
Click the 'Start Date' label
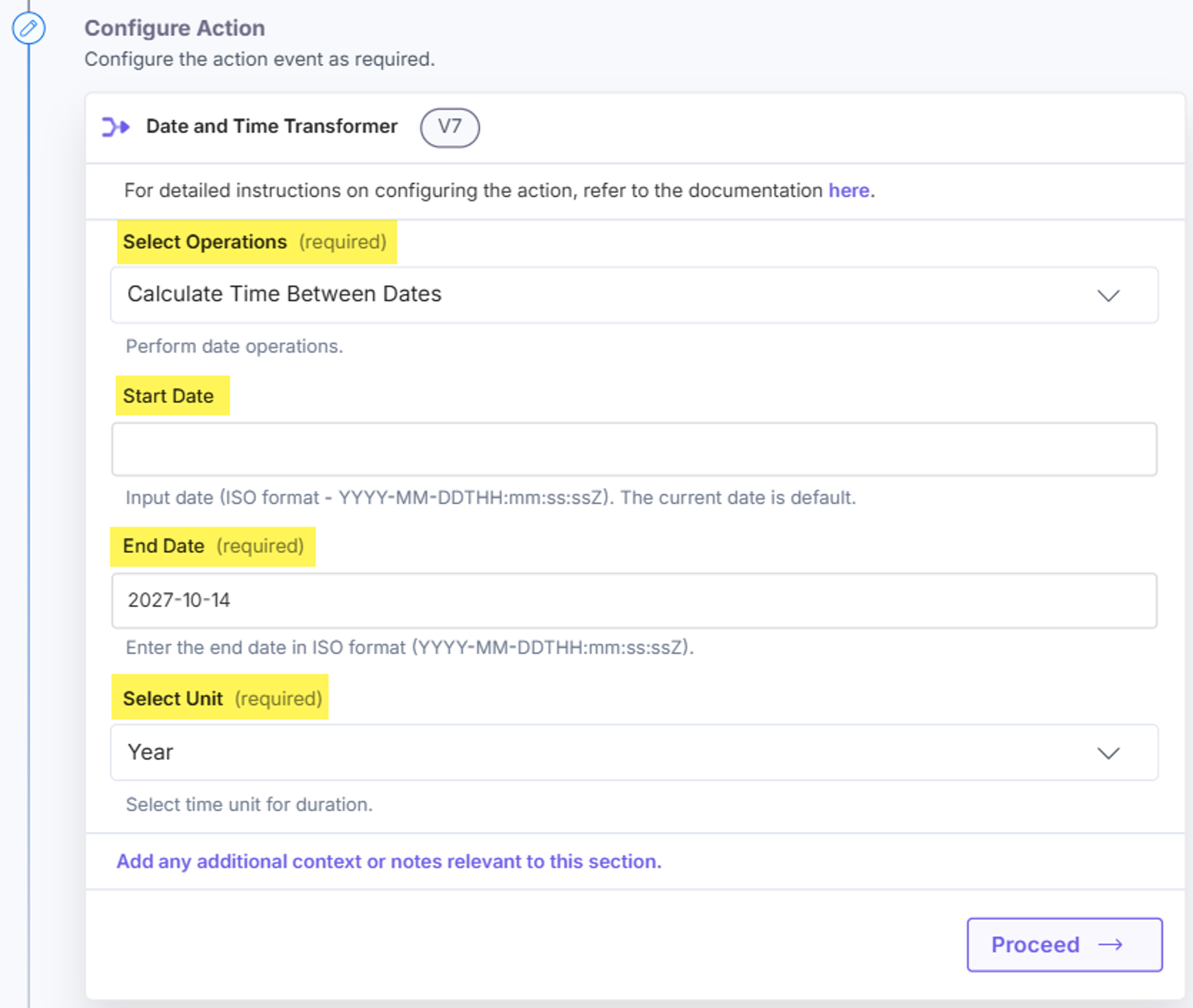[168, 396]
